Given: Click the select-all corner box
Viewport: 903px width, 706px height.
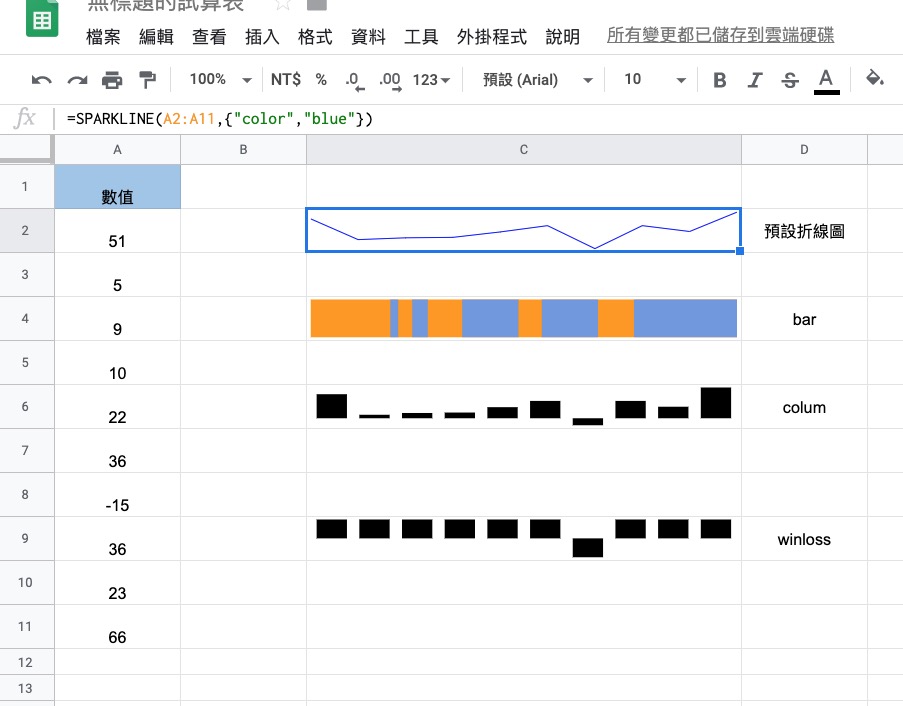Looking at the screenshot, I should [x=26, y=150].
